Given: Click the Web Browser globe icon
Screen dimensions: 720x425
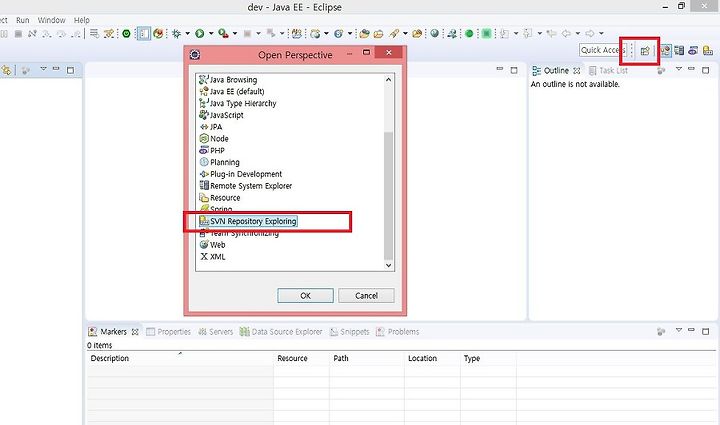Looking at the screenshot, I should point(434,33).
